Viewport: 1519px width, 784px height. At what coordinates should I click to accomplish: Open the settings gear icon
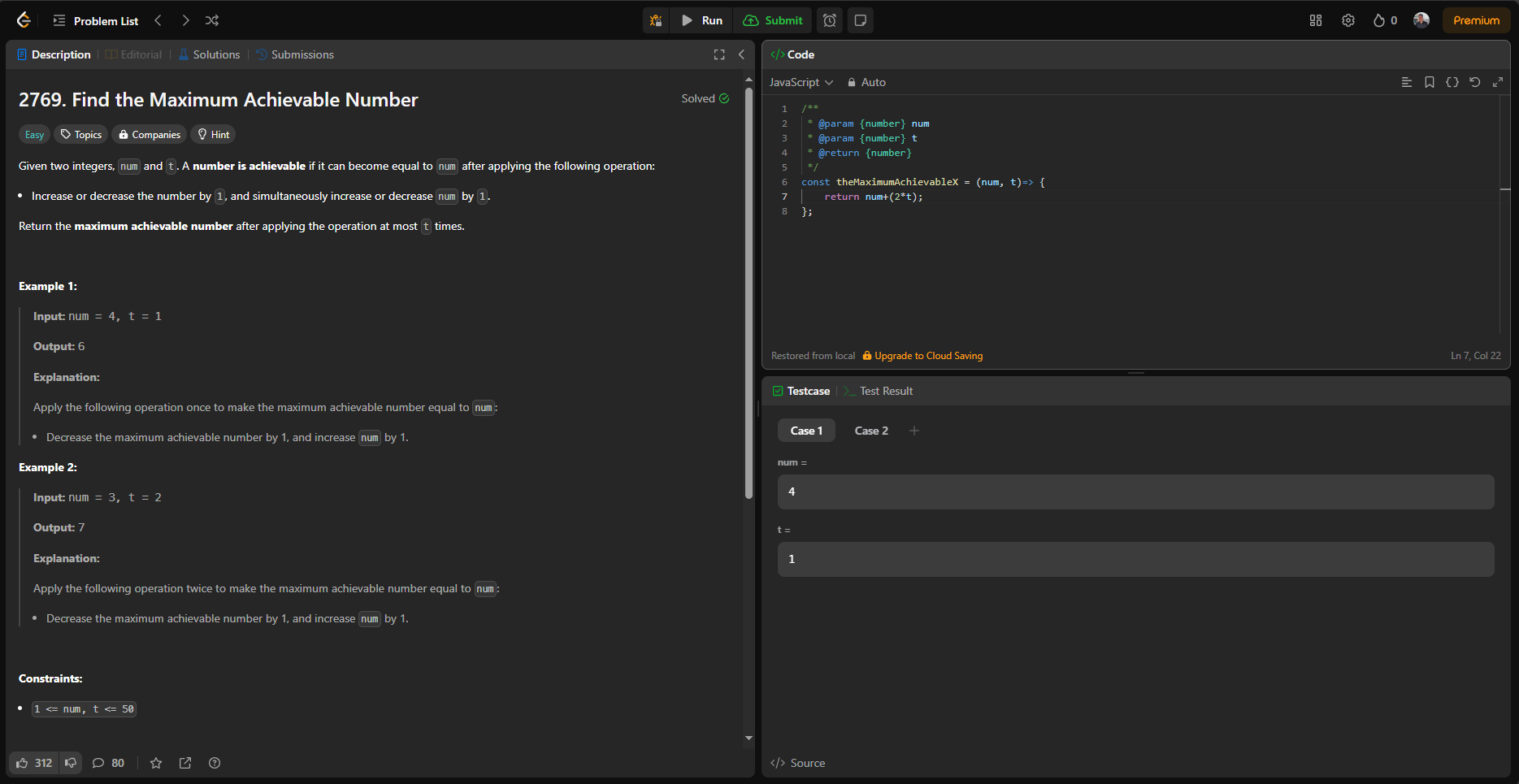tap(1348, 20)
